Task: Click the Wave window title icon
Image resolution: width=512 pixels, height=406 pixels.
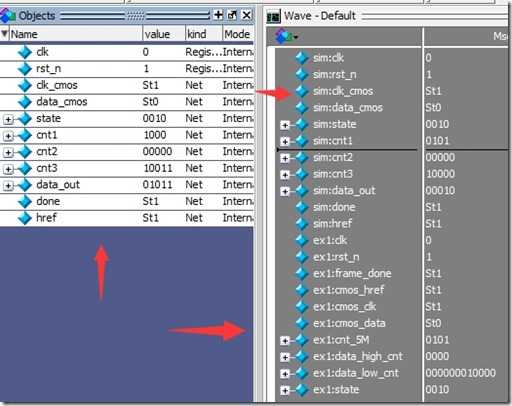Action: click(x=273, y=16)
